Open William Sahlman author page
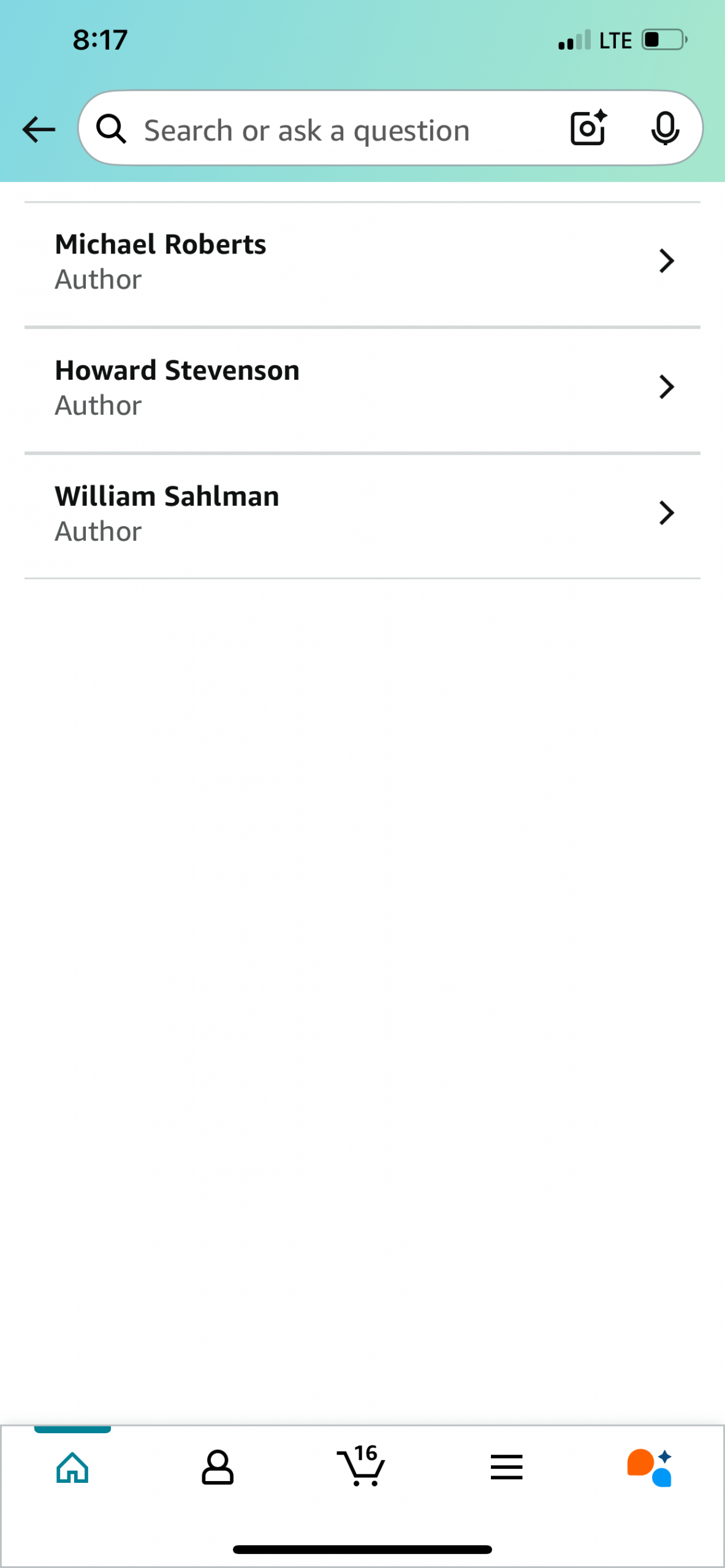The height and width of the screenshot is (1568, 725). 167,497
